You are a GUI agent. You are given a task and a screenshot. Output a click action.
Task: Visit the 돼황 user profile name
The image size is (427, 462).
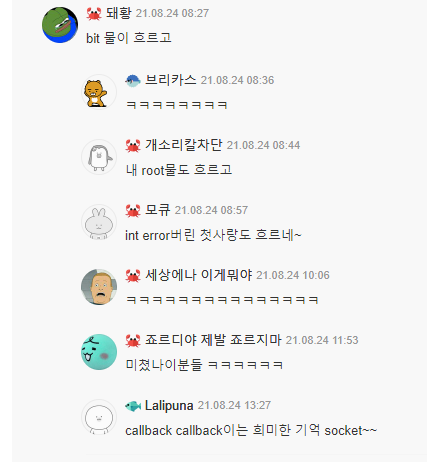(118, 13)
